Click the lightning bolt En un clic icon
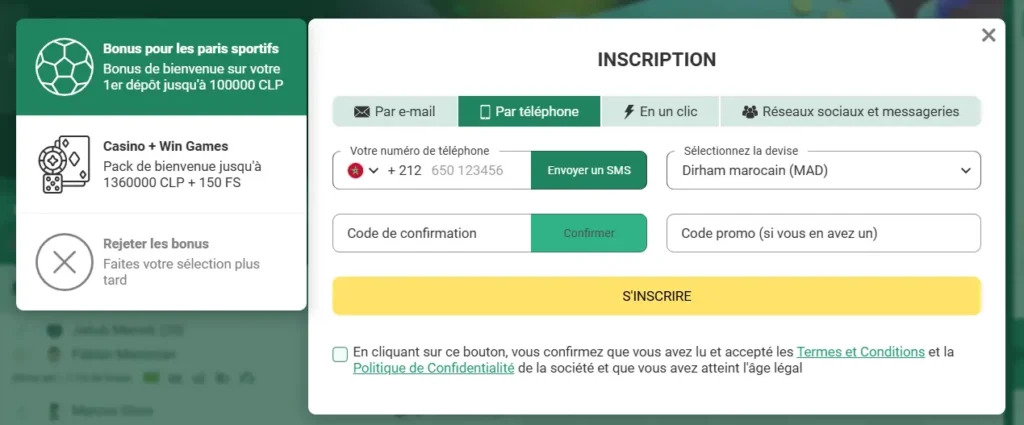 point(629,112)
